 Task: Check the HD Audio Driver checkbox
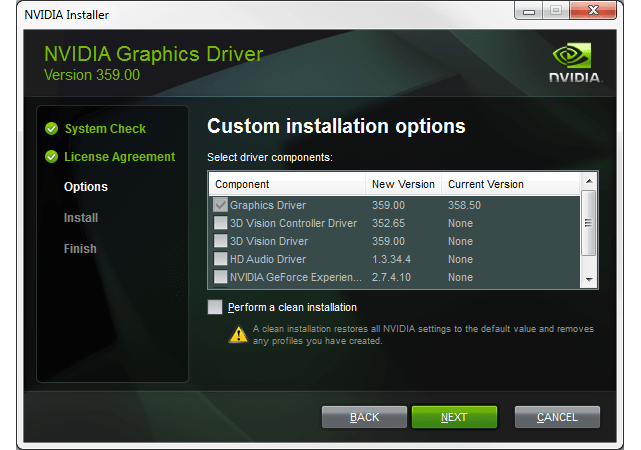220,259
